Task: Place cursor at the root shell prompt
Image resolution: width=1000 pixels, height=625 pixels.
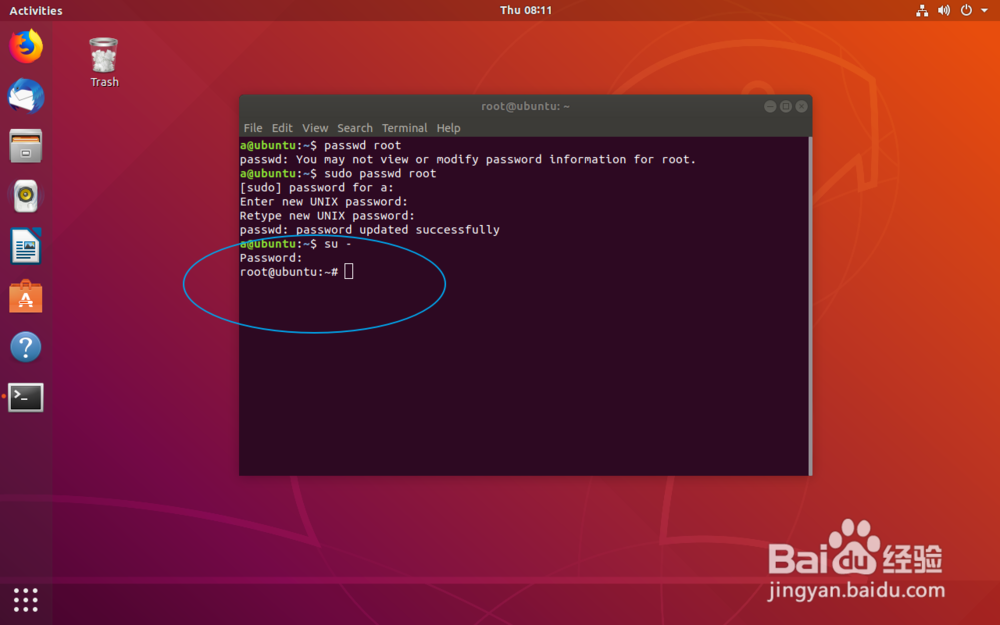Action: tap(348, 271)
